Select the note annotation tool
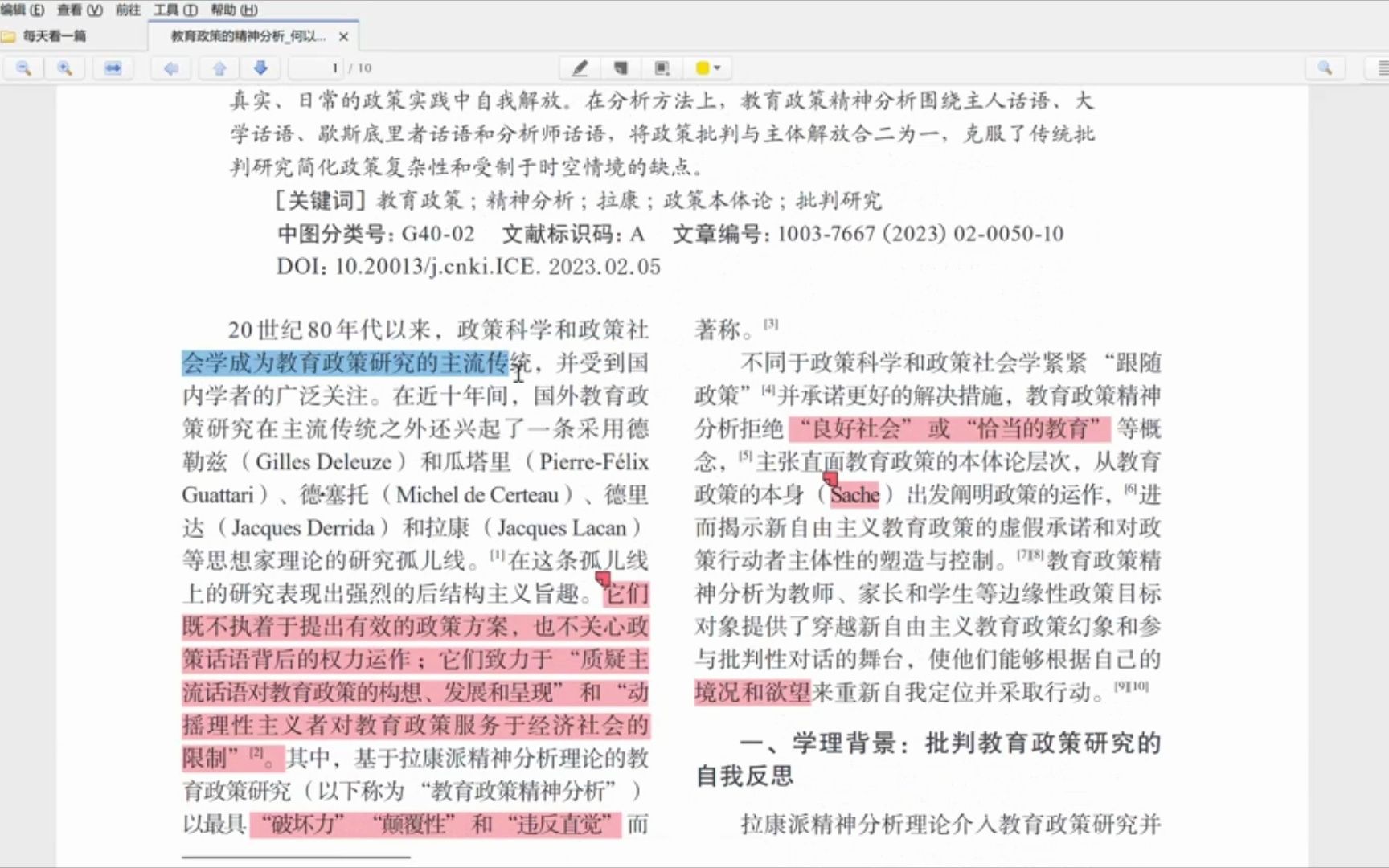Image resolution: width=1389 pixels, height=868 pixels. point(621,68)
